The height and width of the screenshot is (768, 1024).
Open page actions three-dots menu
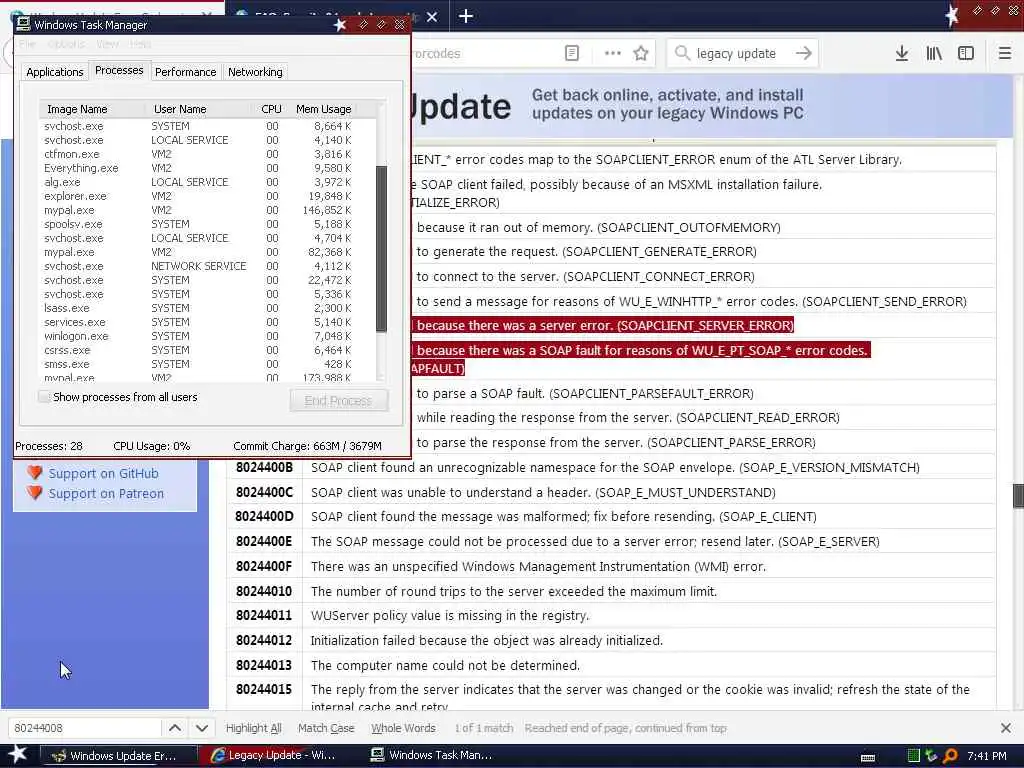tap(613, 53)
